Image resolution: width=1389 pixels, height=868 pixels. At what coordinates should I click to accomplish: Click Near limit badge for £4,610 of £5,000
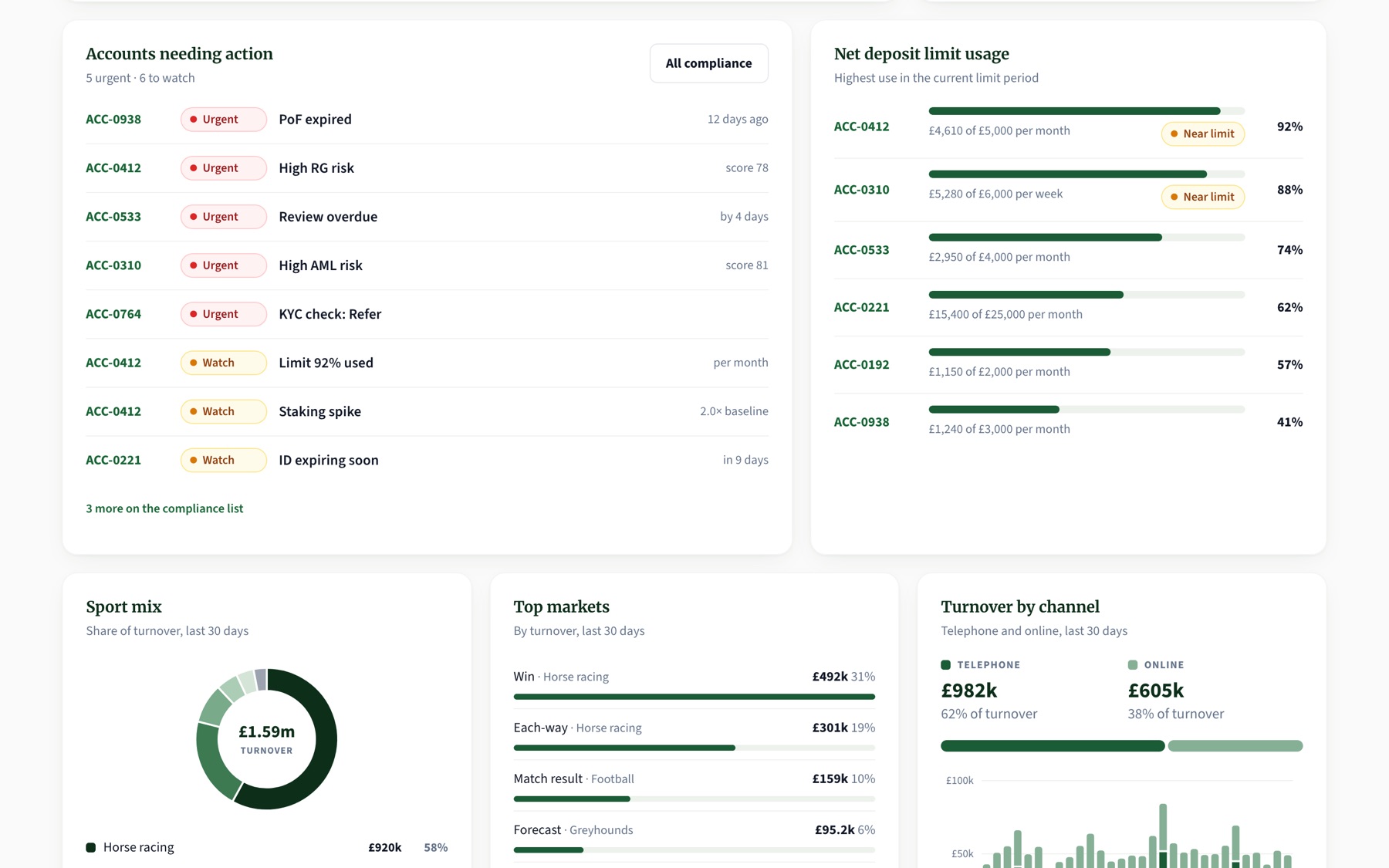[x=1203, y=133]
